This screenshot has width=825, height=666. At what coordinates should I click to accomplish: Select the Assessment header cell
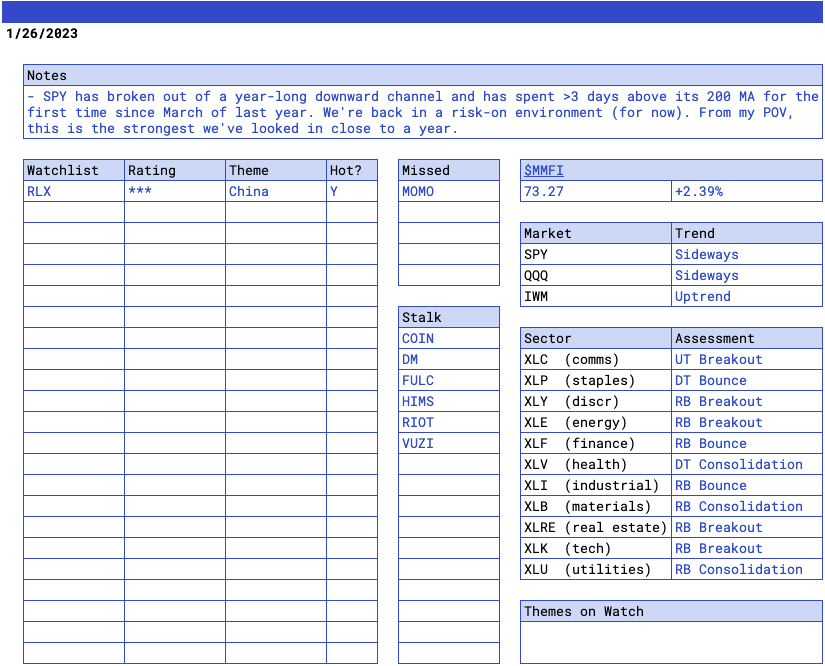[x=747, y=338]
